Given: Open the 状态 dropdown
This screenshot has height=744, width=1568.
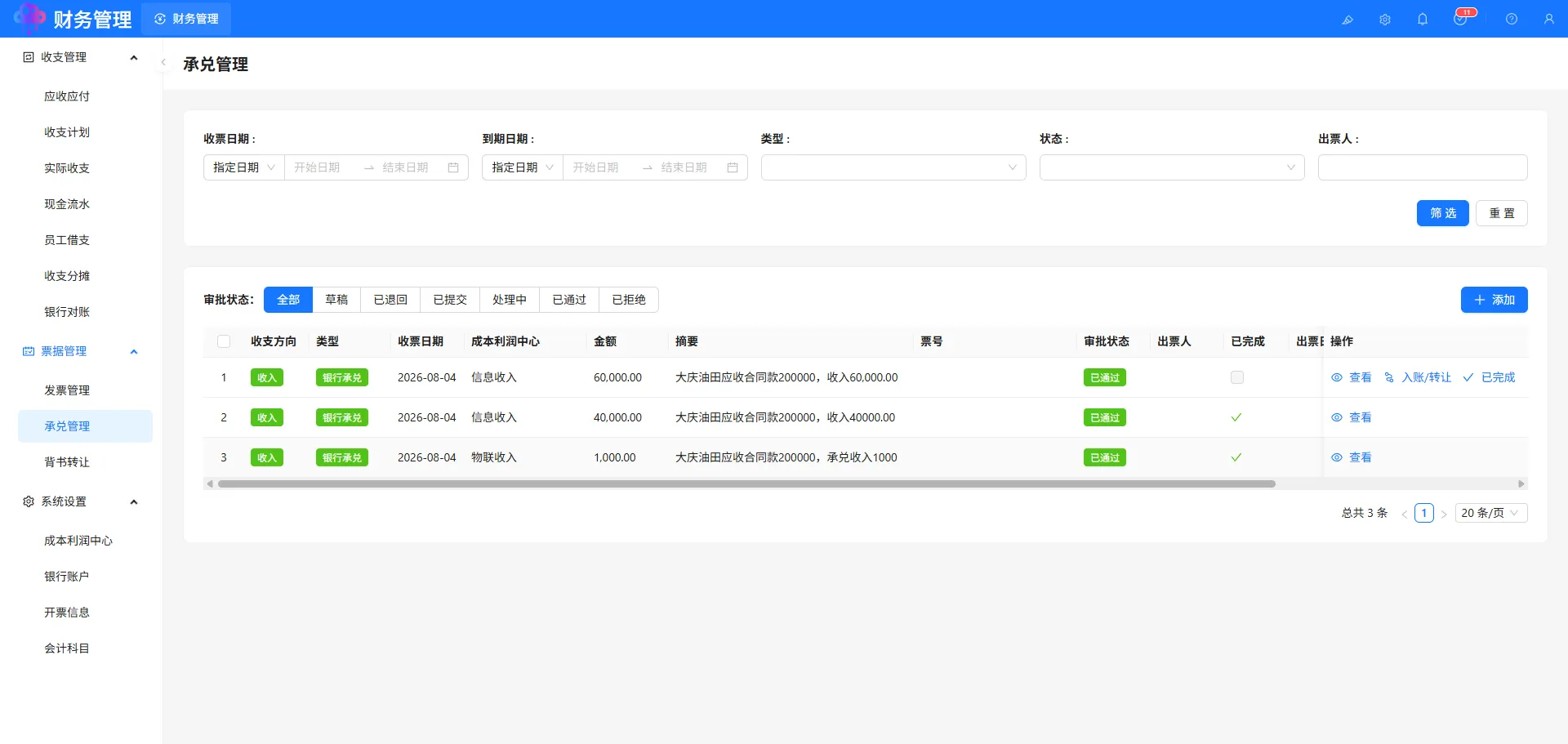Looking at the screenshot, I should point(1172,167).
